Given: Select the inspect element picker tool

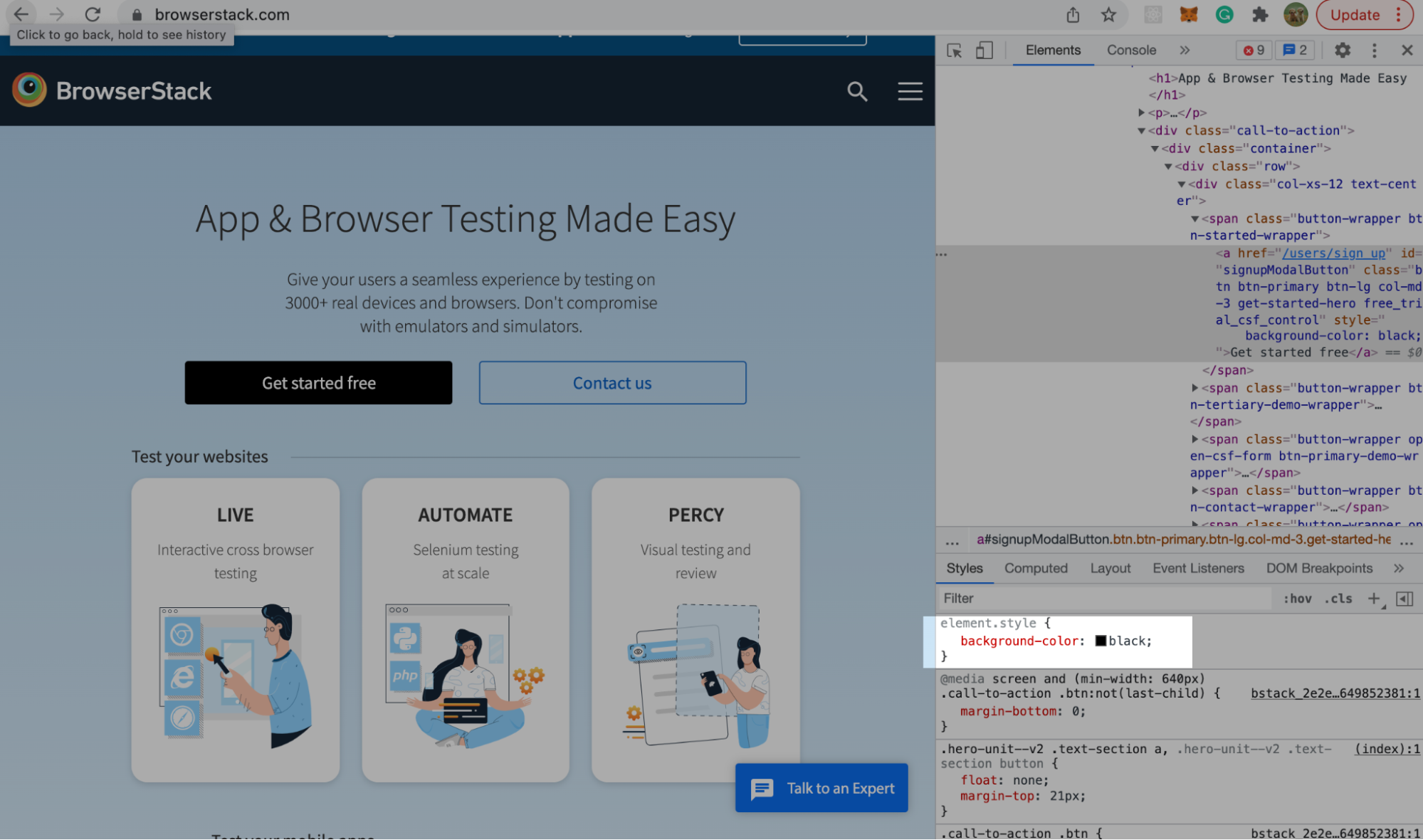Looking at the screenshot, I should [955, 51].
